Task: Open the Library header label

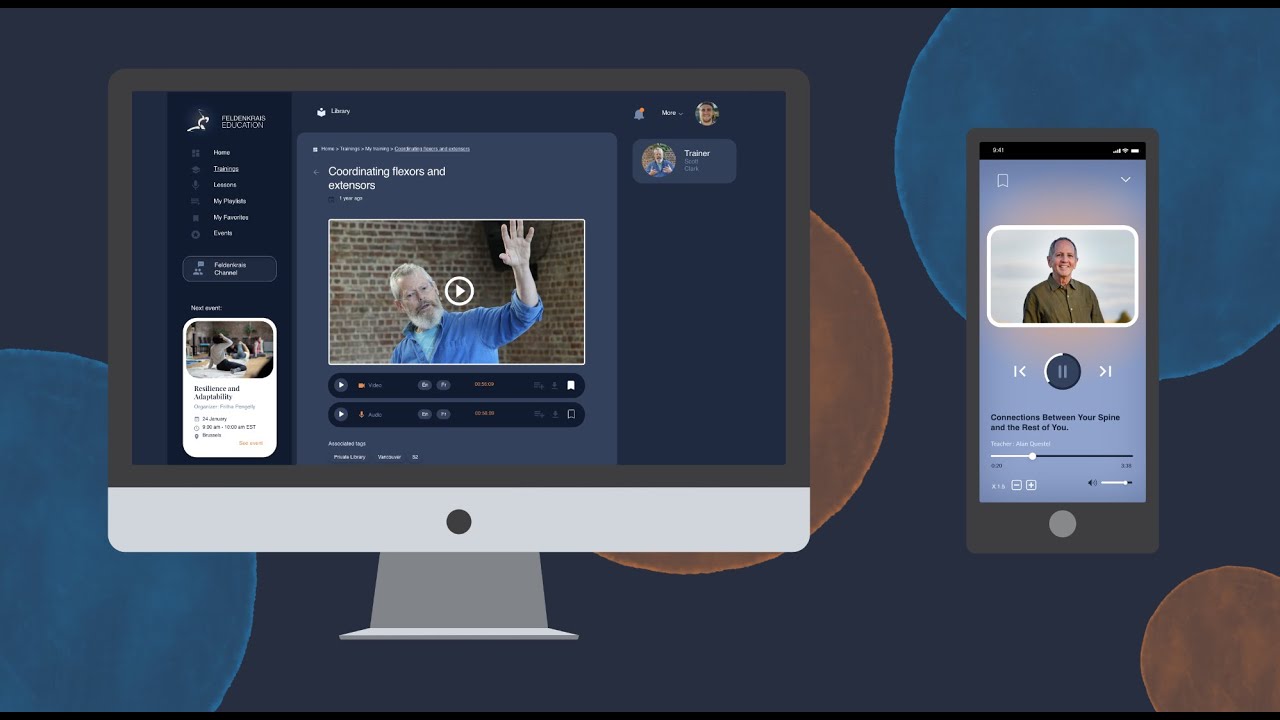Action: (340, 111)
